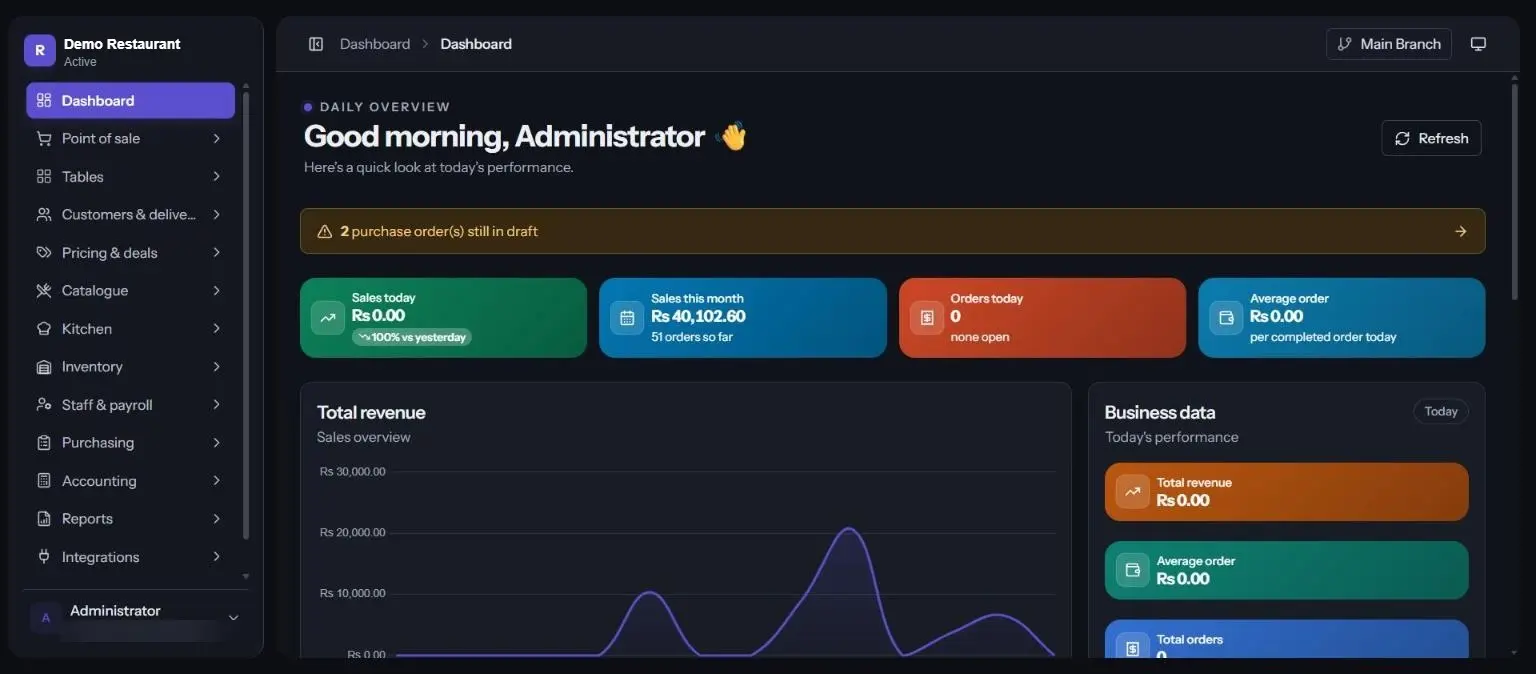
Task: Expand the Reports chevron
Action: click(x=216, y=519)
